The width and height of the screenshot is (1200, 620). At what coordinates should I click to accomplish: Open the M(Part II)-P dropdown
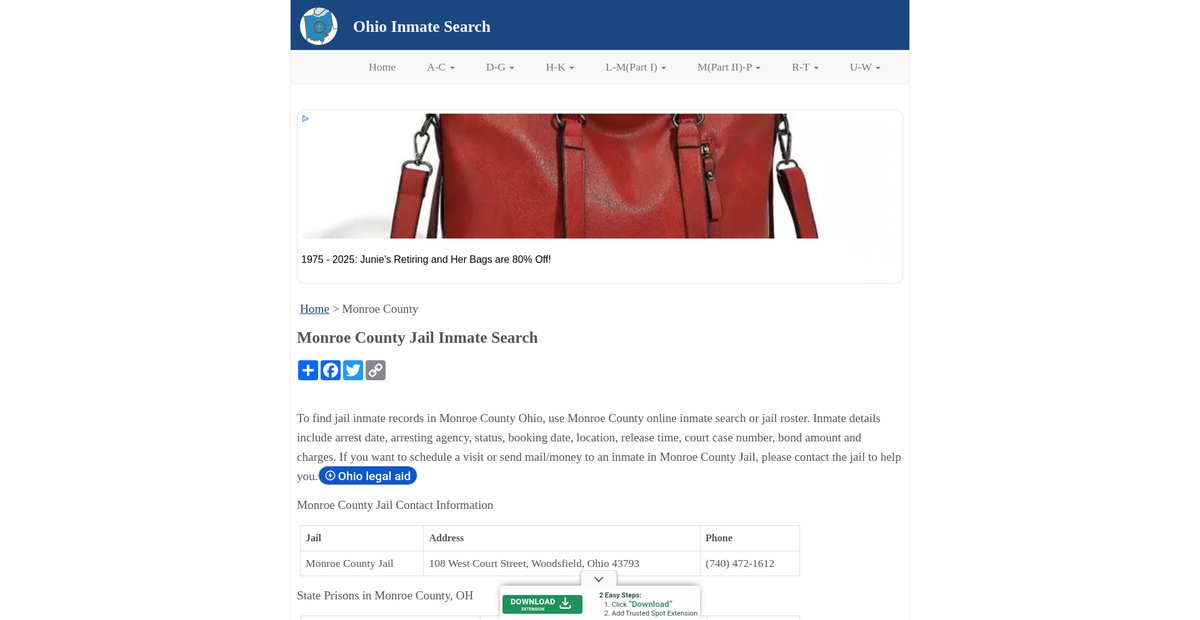(x=729, y=67)
